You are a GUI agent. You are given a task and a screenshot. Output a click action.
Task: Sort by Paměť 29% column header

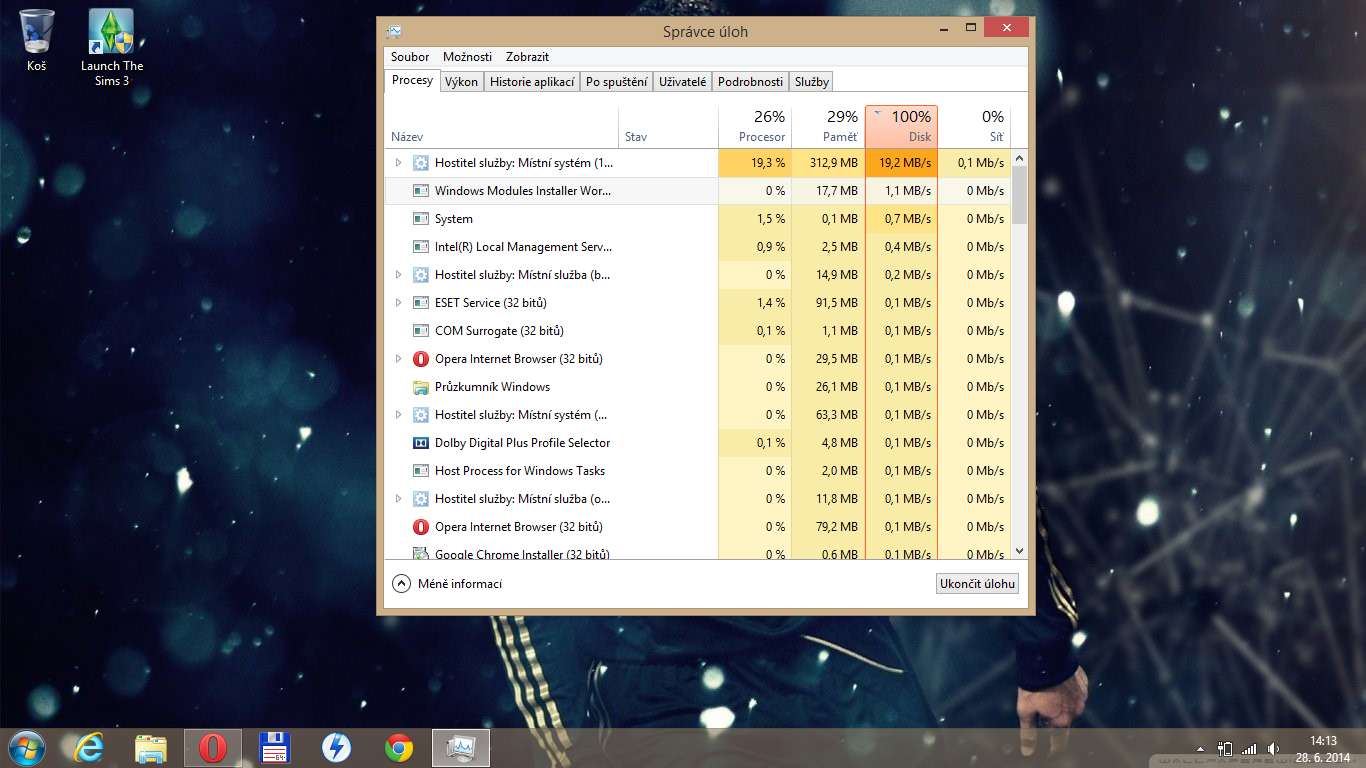[828, 127]
